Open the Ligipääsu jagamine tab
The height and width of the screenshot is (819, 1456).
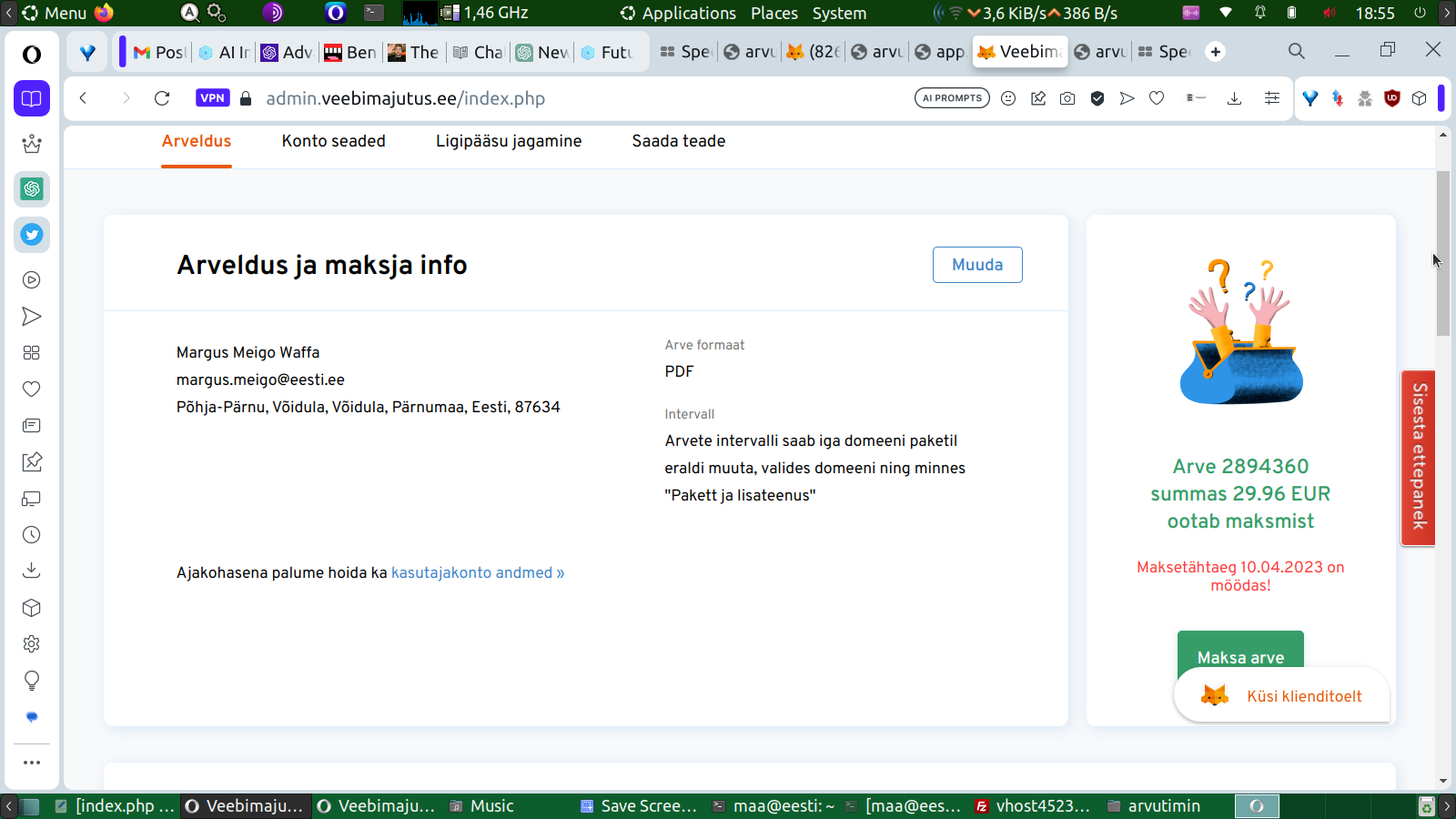click(x=509, y=141)
